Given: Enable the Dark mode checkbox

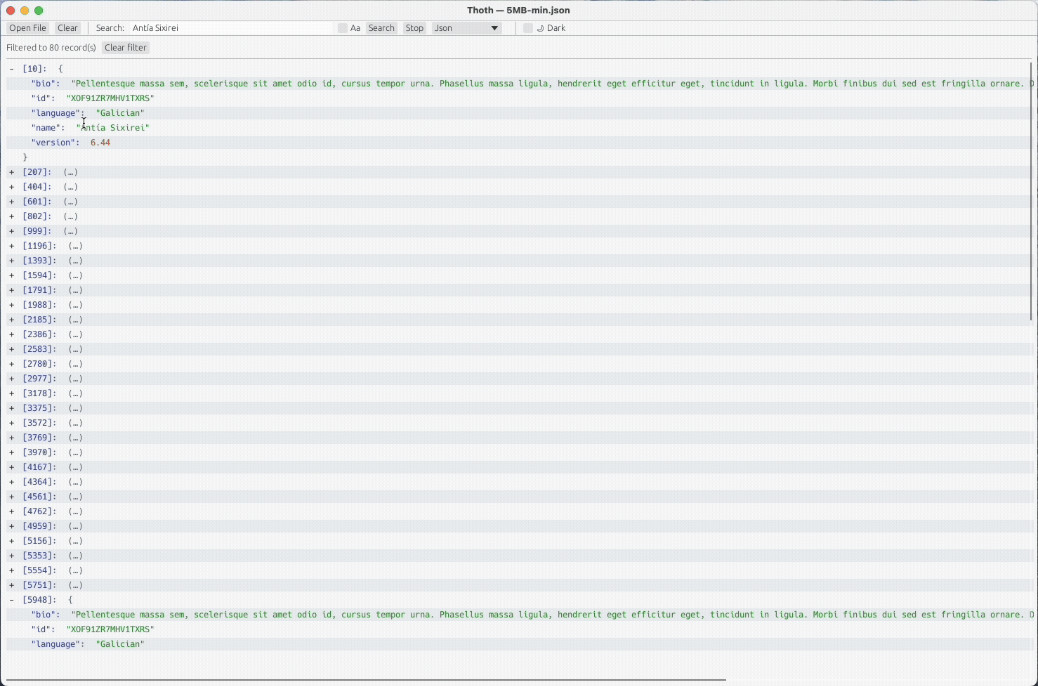Looking at the screenshot, I should [528, 28].
